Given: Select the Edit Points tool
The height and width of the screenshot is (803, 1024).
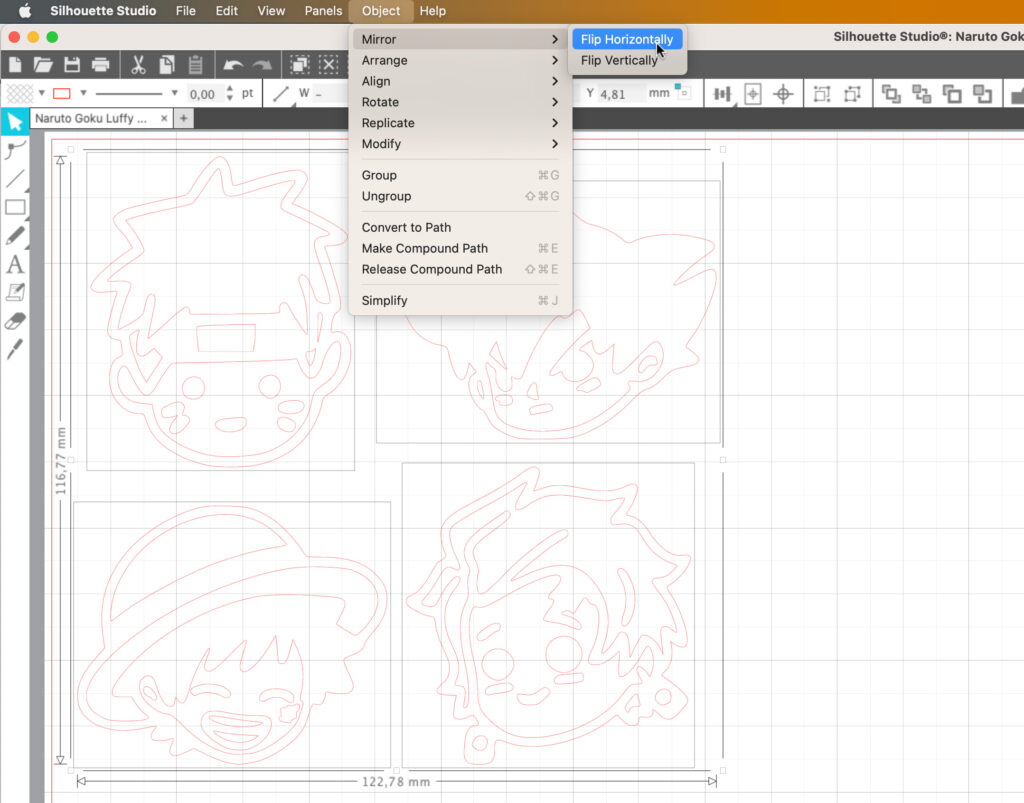Looking at the screenshot, I should 14,151.
